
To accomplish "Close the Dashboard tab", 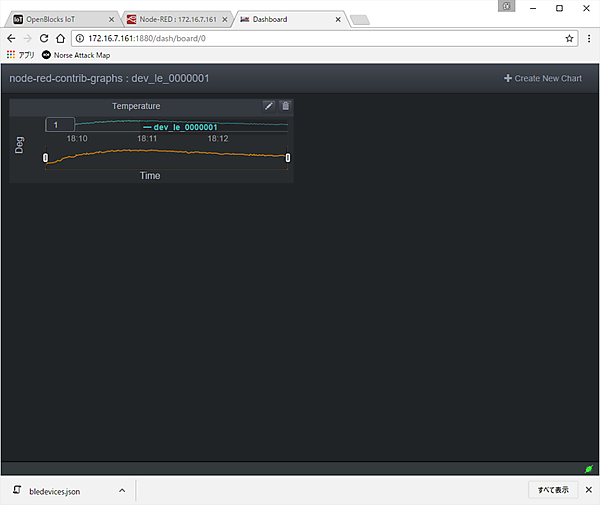I will [x=338, y=20].
